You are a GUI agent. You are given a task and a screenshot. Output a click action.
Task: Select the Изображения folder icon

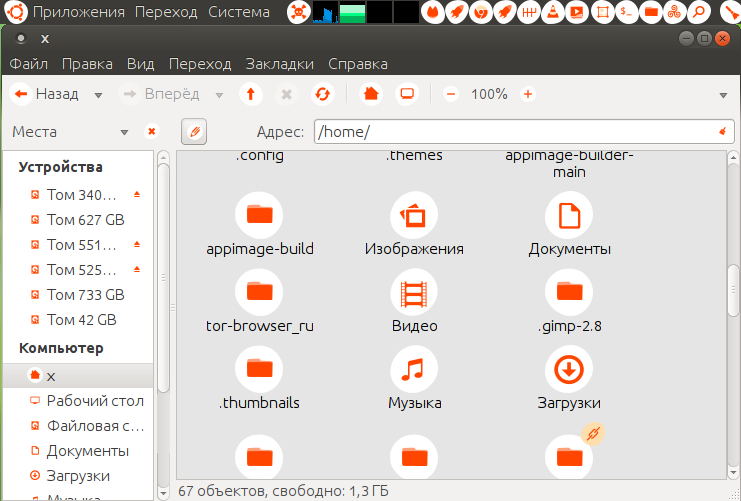point(414,215)
